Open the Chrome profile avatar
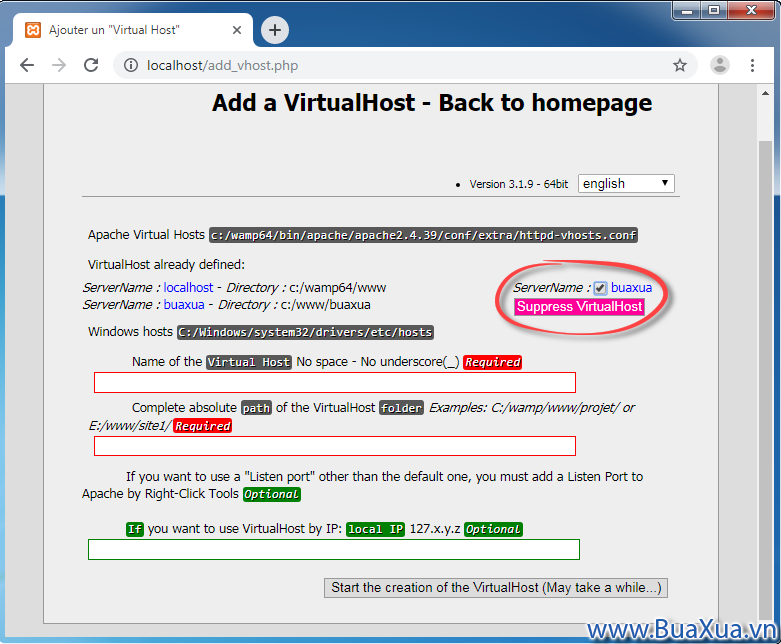Viewport: 781px width, 644px height. 720,65
